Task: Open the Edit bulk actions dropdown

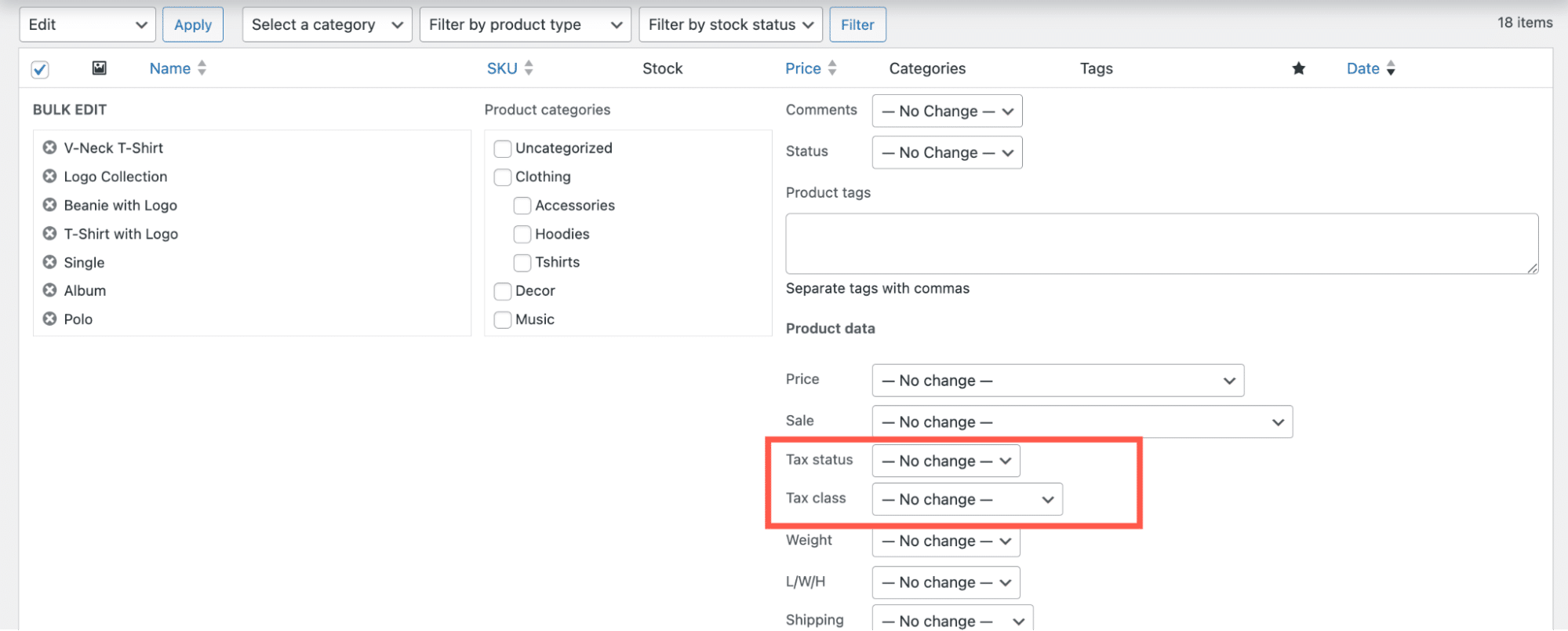Action: pyautogui.click(x=87, y=24)
